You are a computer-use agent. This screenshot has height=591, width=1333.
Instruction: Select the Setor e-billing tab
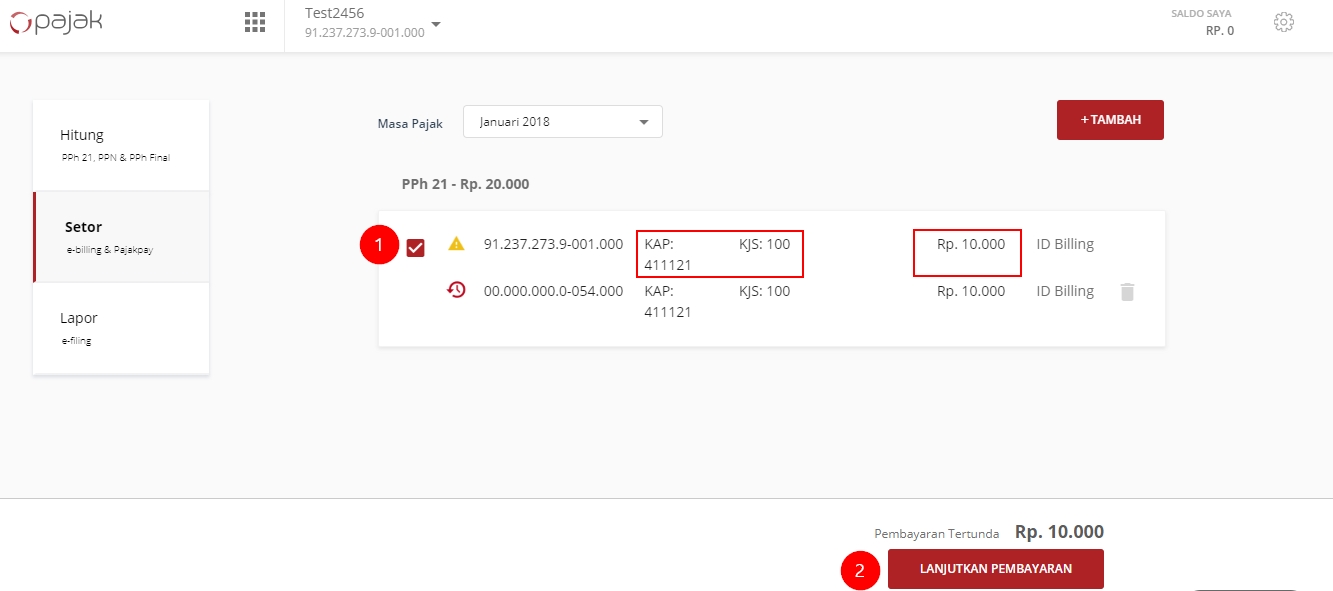(x=121, y=237)
